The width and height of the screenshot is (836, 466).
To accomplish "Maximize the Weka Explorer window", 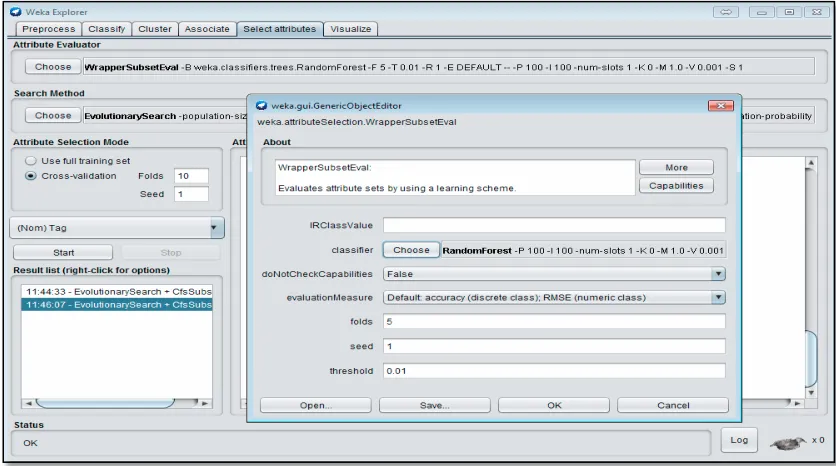I will tap(789, 12).
